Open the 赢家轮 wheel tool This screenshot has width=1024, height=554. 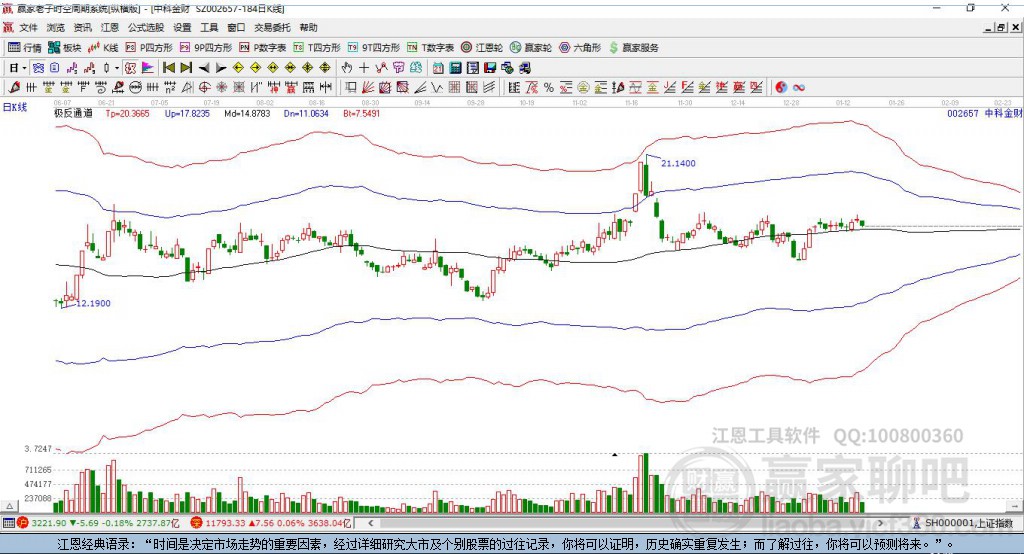click(x=531, y=48)
